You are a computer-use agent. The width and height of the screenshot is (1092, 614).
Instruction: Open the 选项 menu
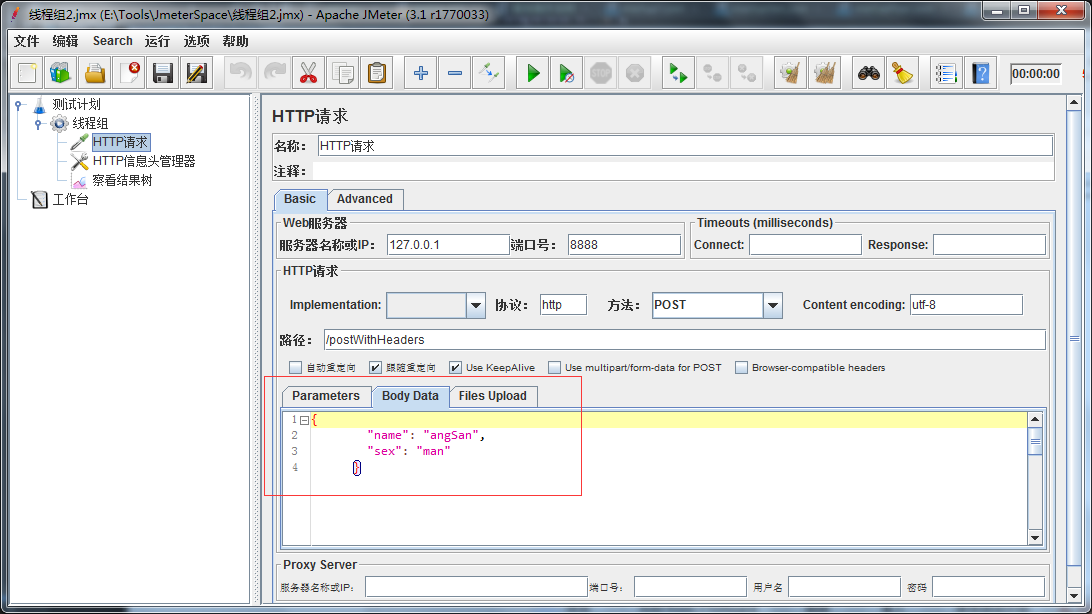tap(196, 41)
